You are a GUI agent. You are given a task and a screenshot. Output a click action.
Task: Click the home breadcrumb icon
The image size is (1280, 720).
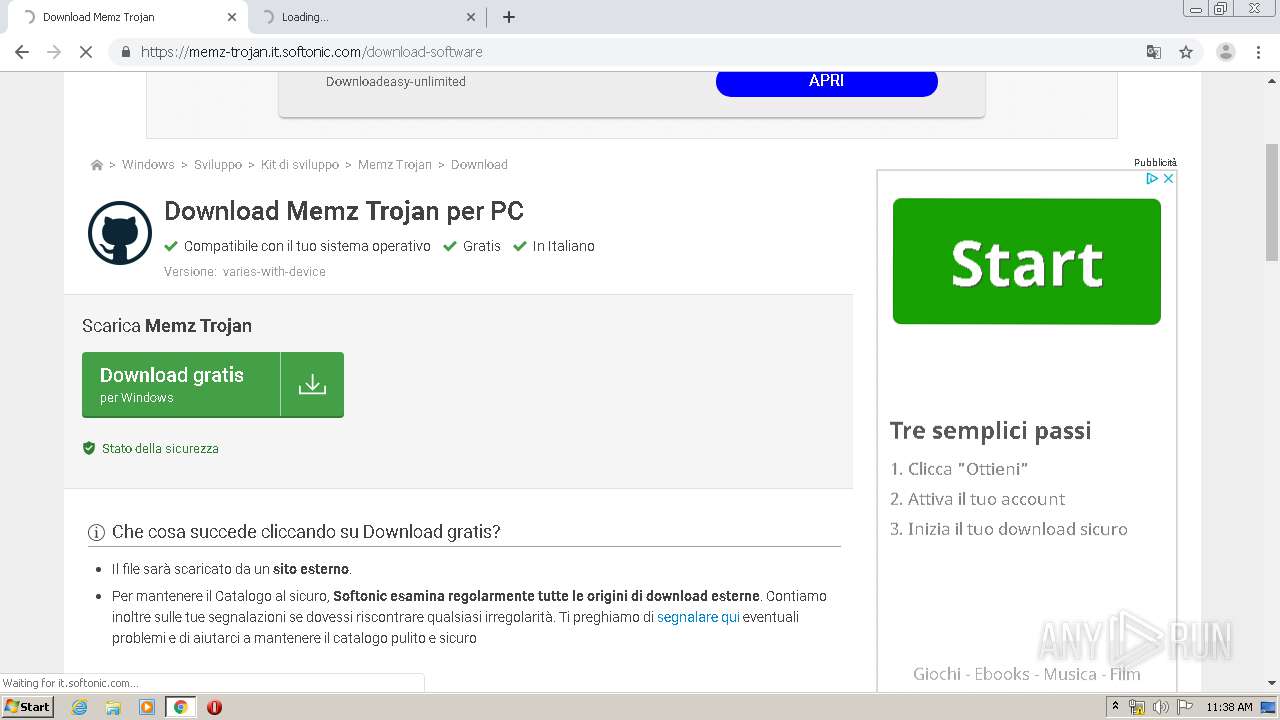click(x=97, y=165)
